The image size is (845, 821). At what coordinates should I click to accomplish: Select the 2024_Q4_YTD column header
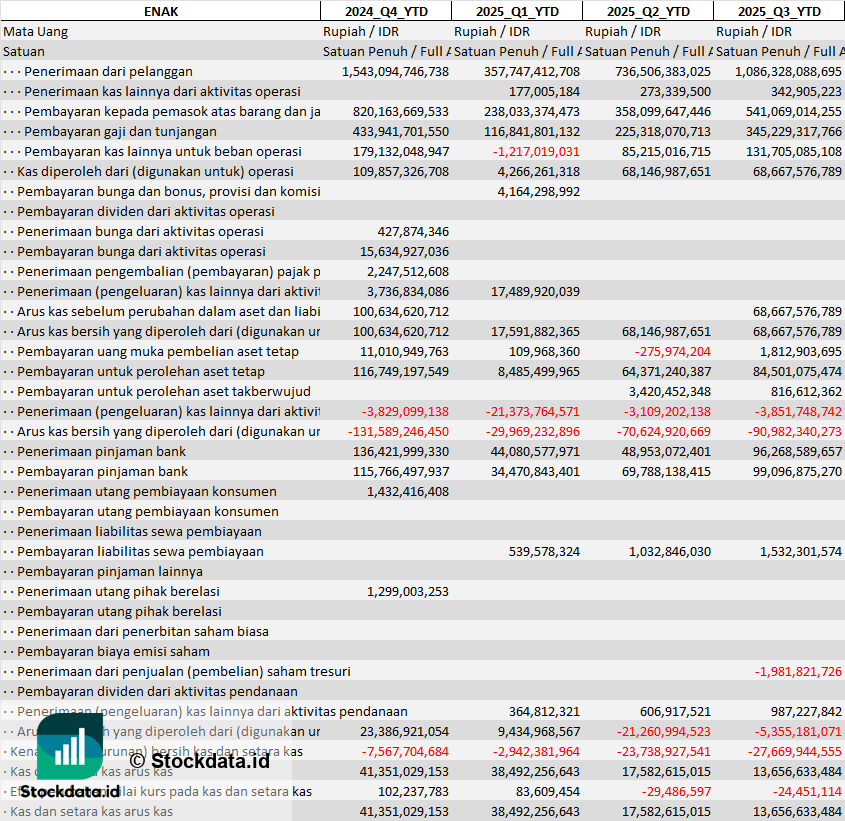coord(386,11)
